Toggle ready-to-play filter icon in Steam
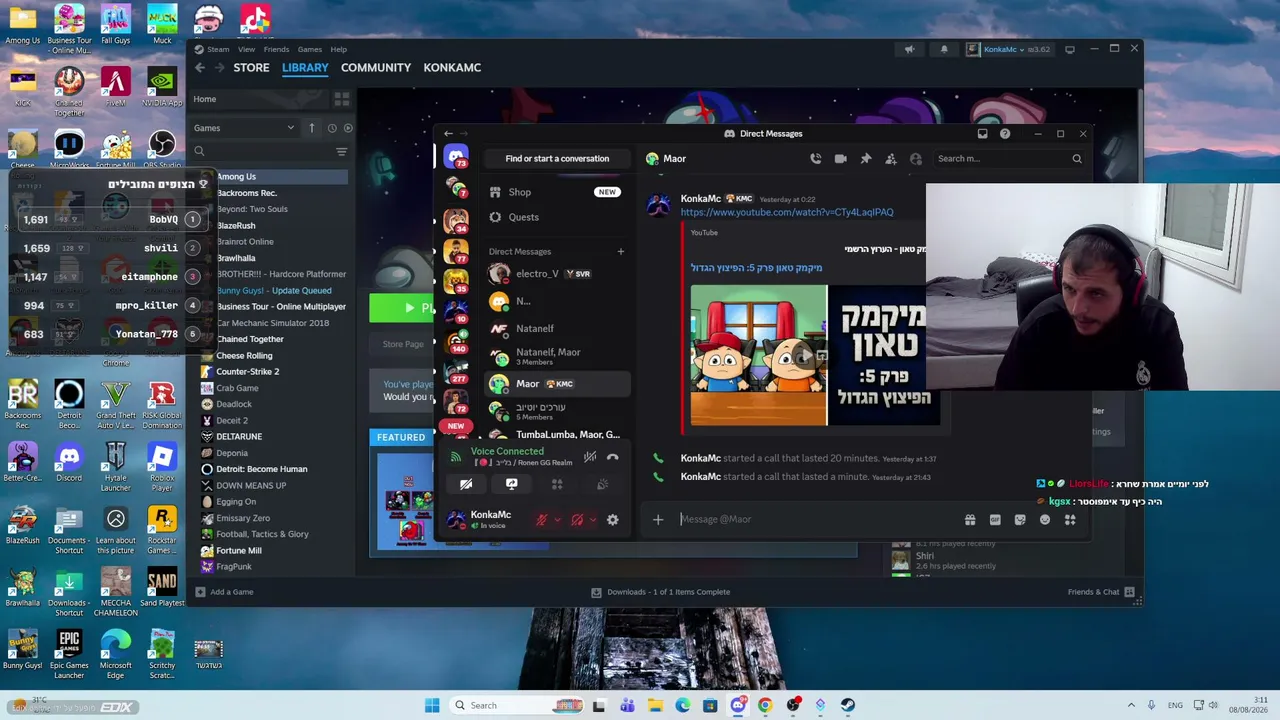This screenshot has width=1280, height=720. [x=348, y=128]
